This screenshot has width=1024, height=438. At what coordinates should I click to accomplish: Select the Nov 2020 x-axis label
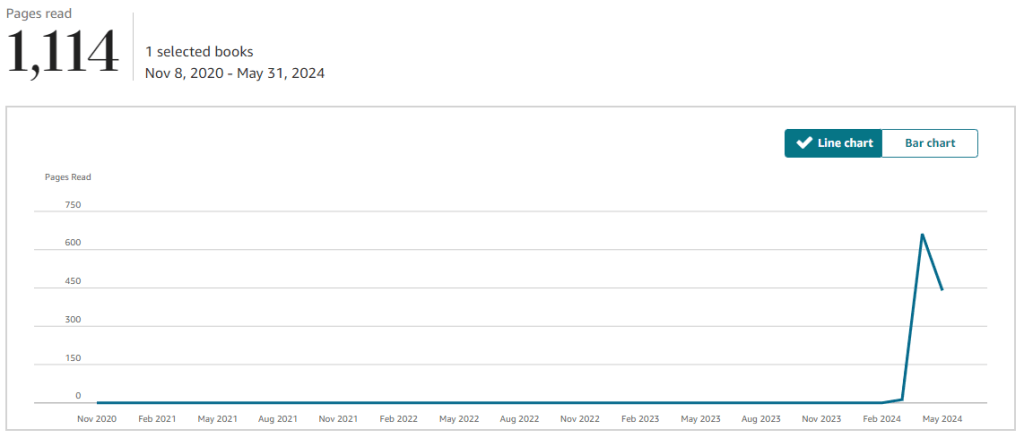point(97,419)
